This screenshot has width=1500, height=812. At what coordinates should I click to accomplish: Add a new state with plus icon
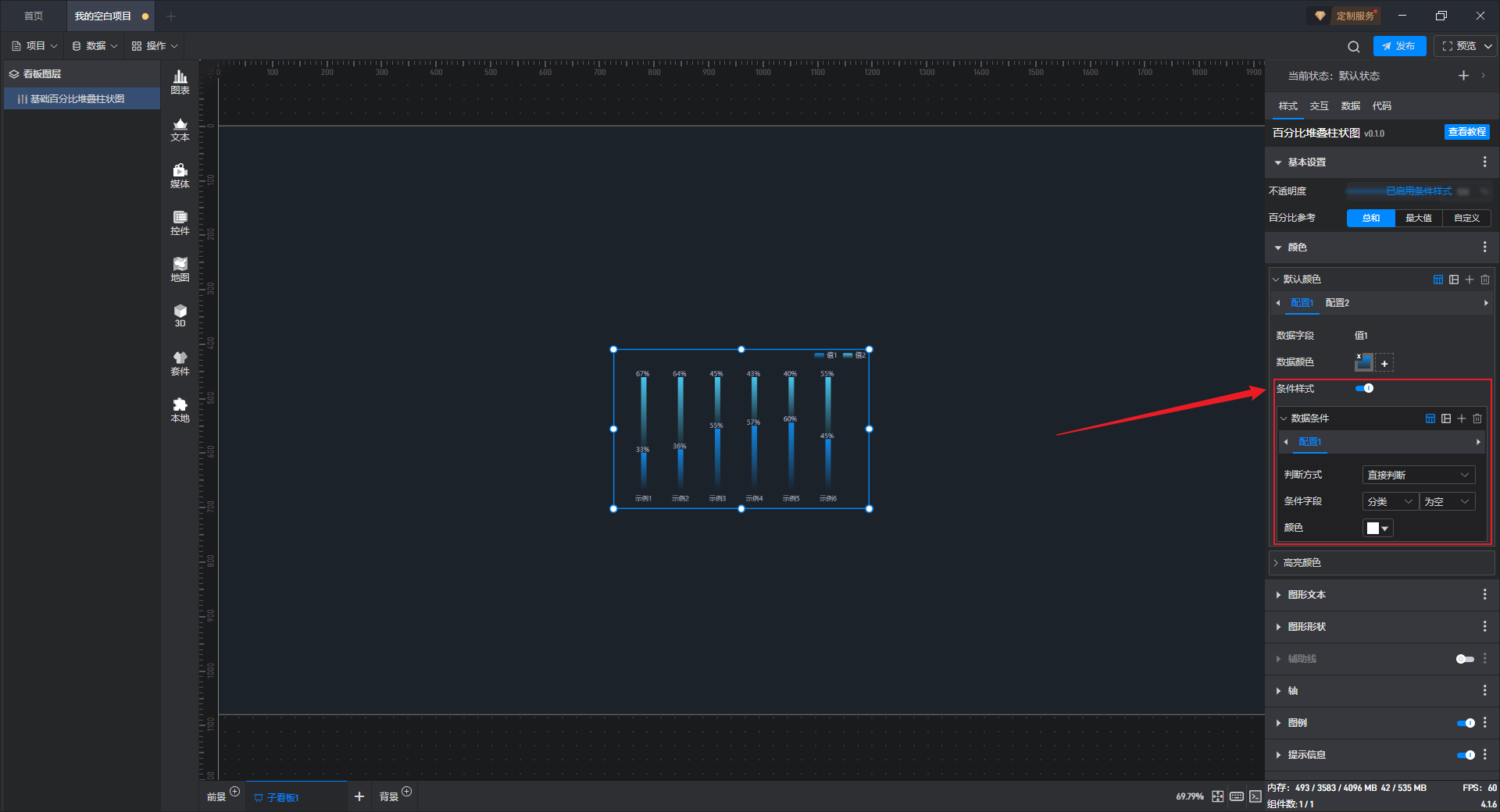coord(1463,76)
